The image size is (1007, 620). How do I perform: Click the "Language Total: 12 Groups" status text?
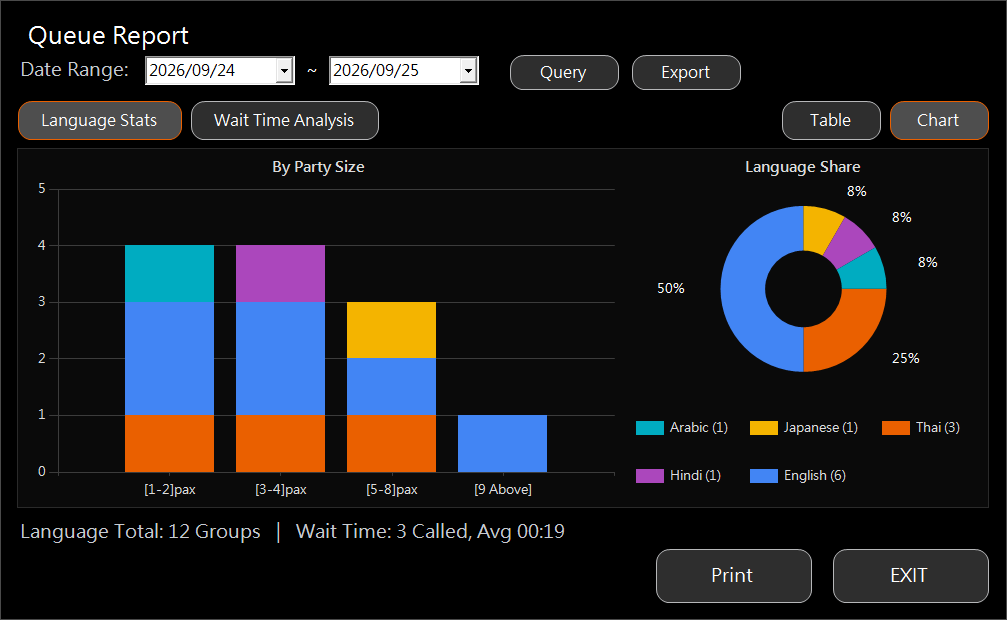141,531
